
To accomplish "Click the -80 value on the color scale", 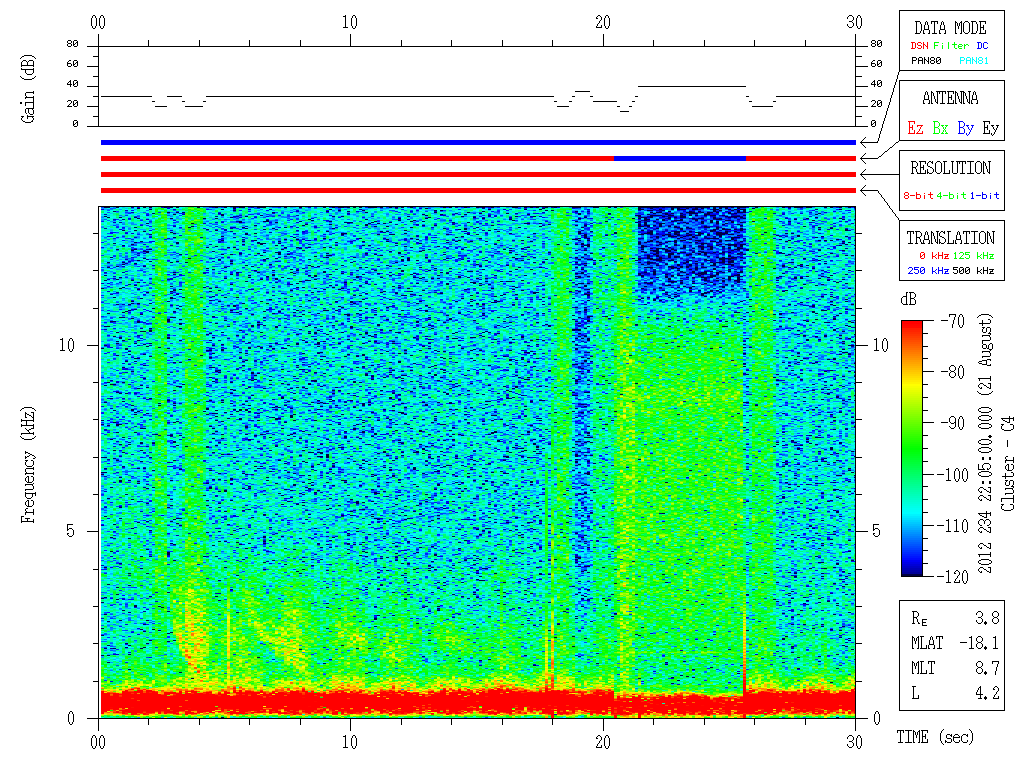I will coord(953,372).
